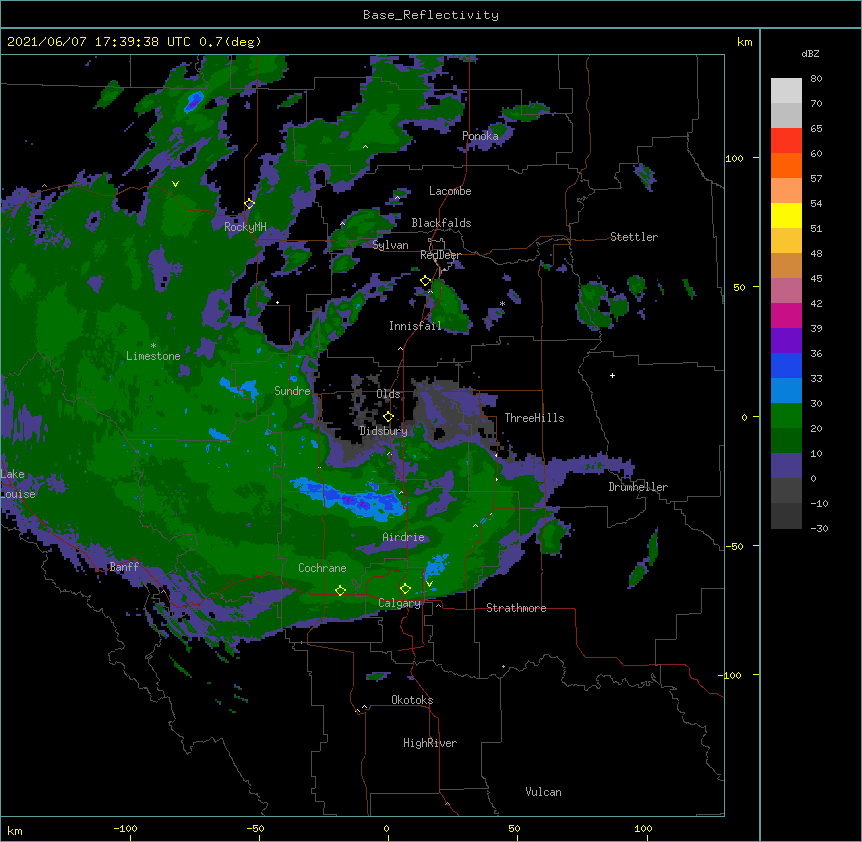This screenshot has height=842, width=862.
Task: Click the Stettler city label
Action: [633, 237]
